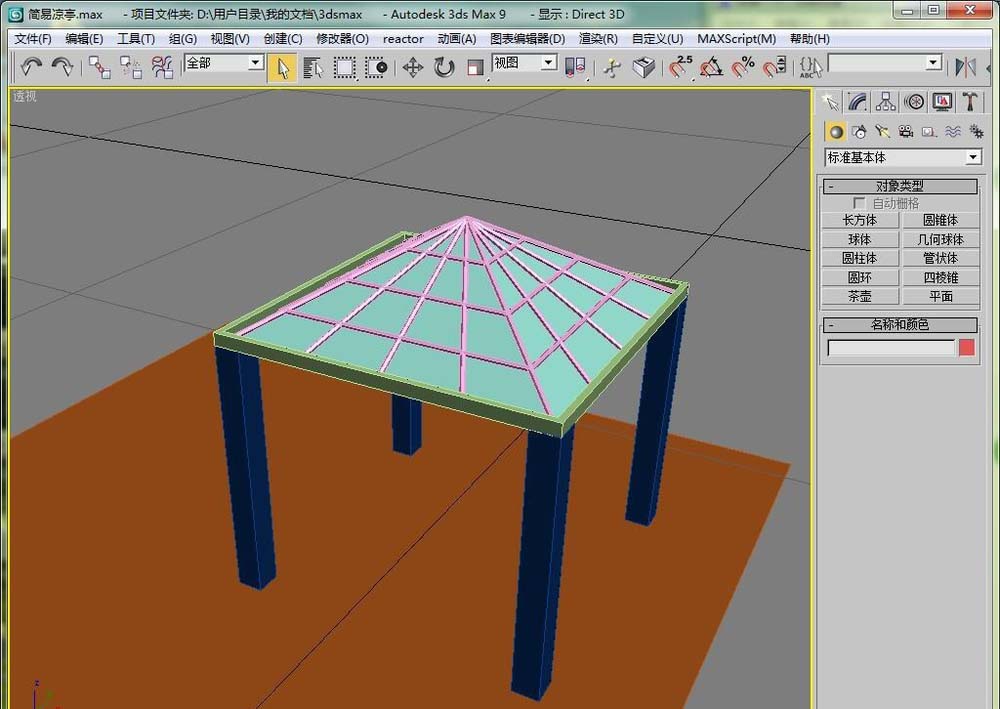Click the 茶壶 button
Screen dimensions: 1000x709
860,296
